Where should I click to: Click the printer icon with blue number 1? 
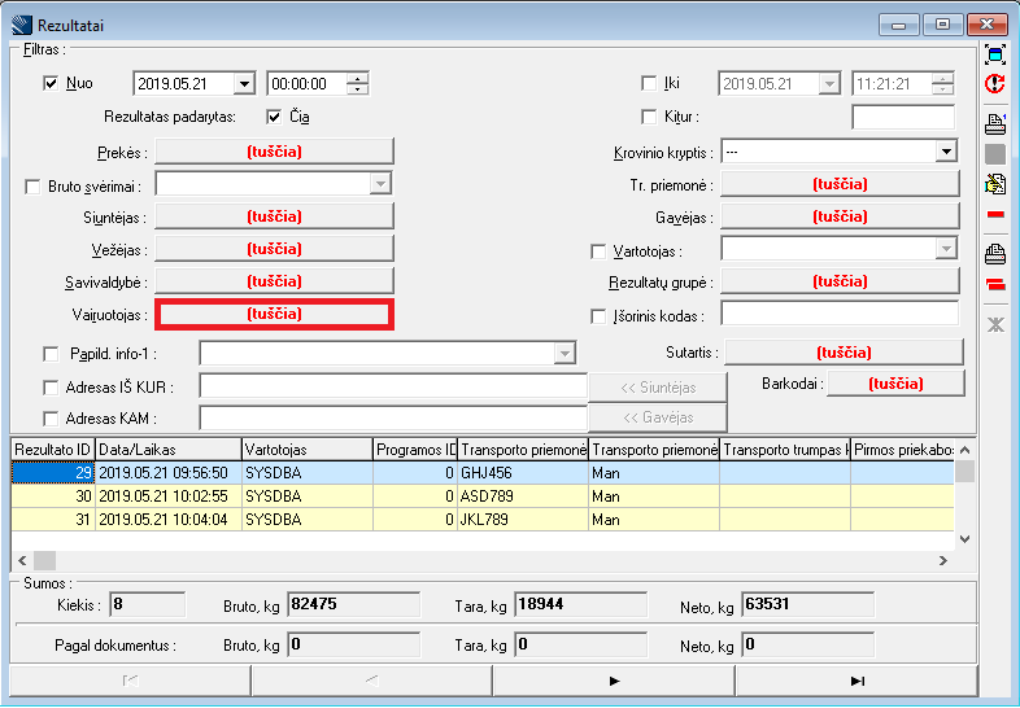(995, 124)
